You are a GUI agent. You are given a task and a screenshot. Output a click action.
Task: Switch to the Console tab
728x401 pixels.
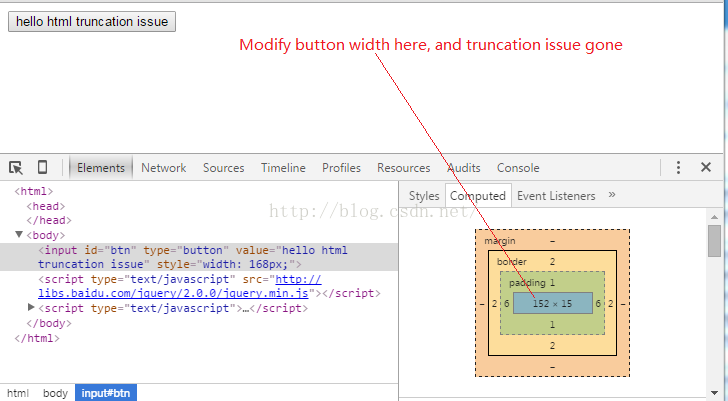click(x=518, y=168)
